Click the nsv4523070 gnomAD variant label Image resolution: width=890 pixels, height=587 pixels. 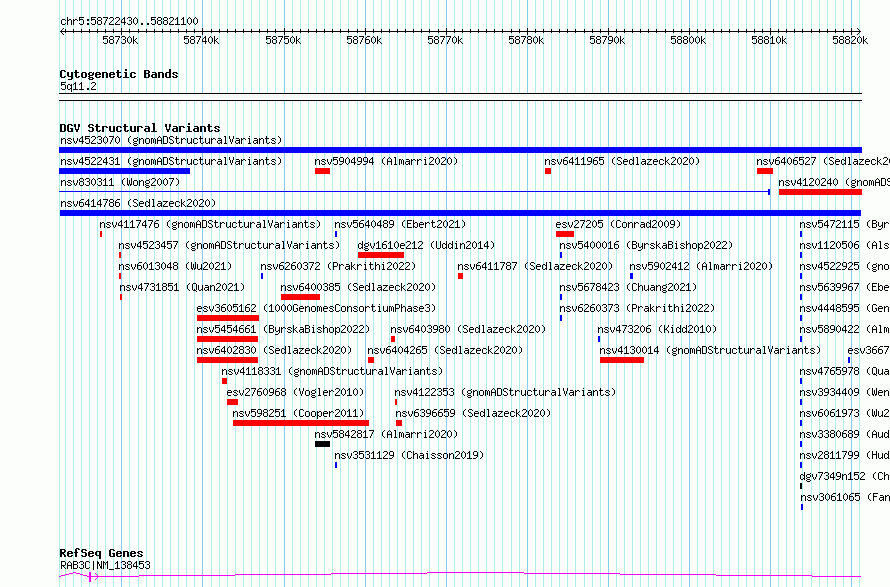171,140
